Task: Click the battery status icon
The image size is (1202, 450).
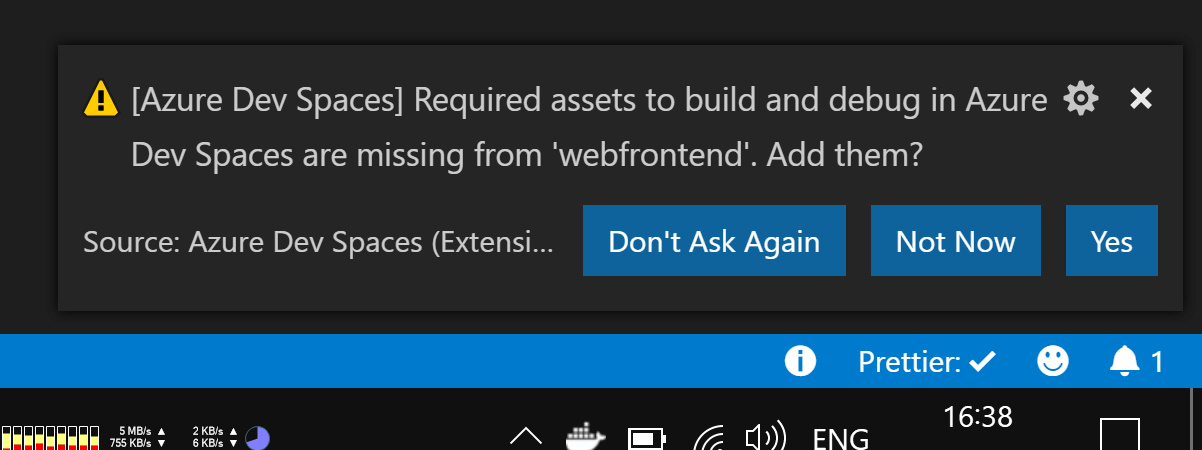Action: tap(645, 438)
